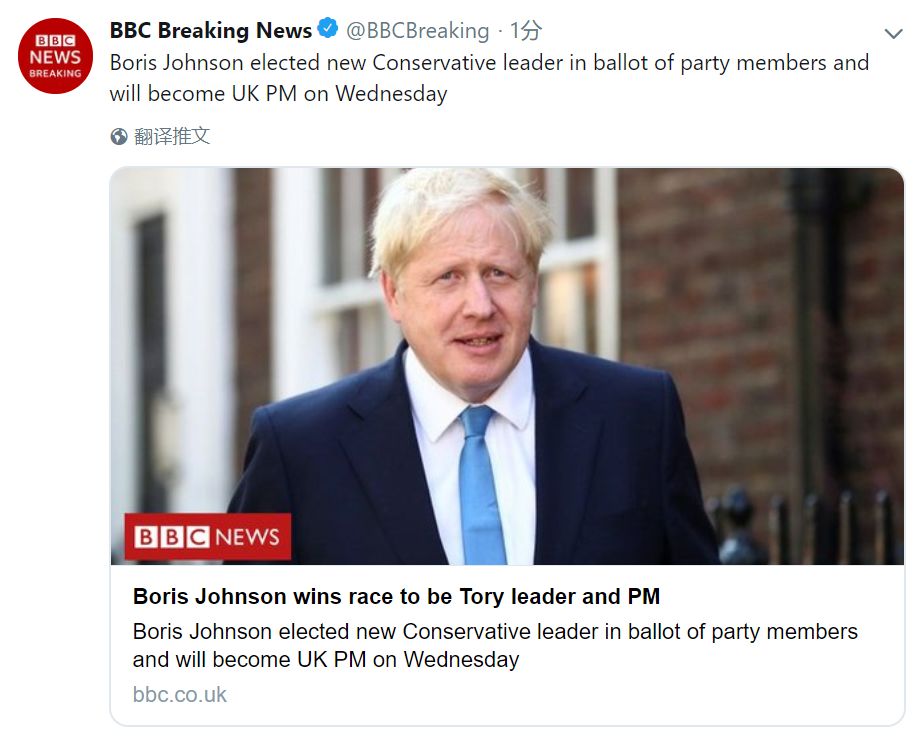Screen dimensions: 924x746
Task: Open headline 'Boris Johnson wins race' link
Action: coord(396,597)
